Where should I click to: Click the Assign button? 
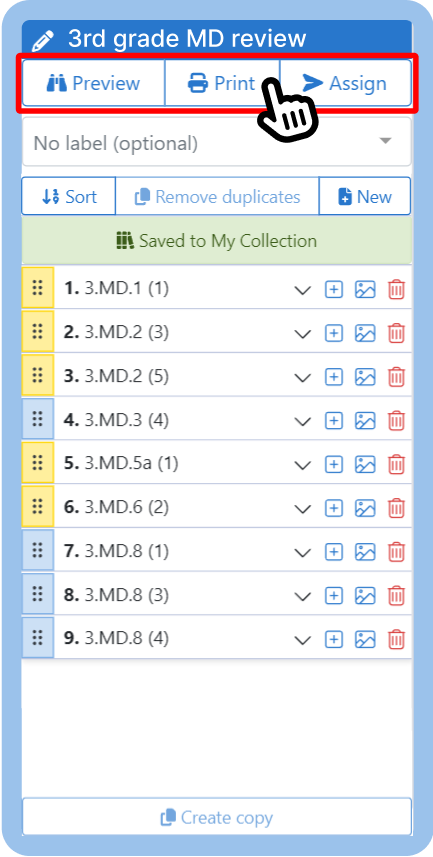[346, 83]
